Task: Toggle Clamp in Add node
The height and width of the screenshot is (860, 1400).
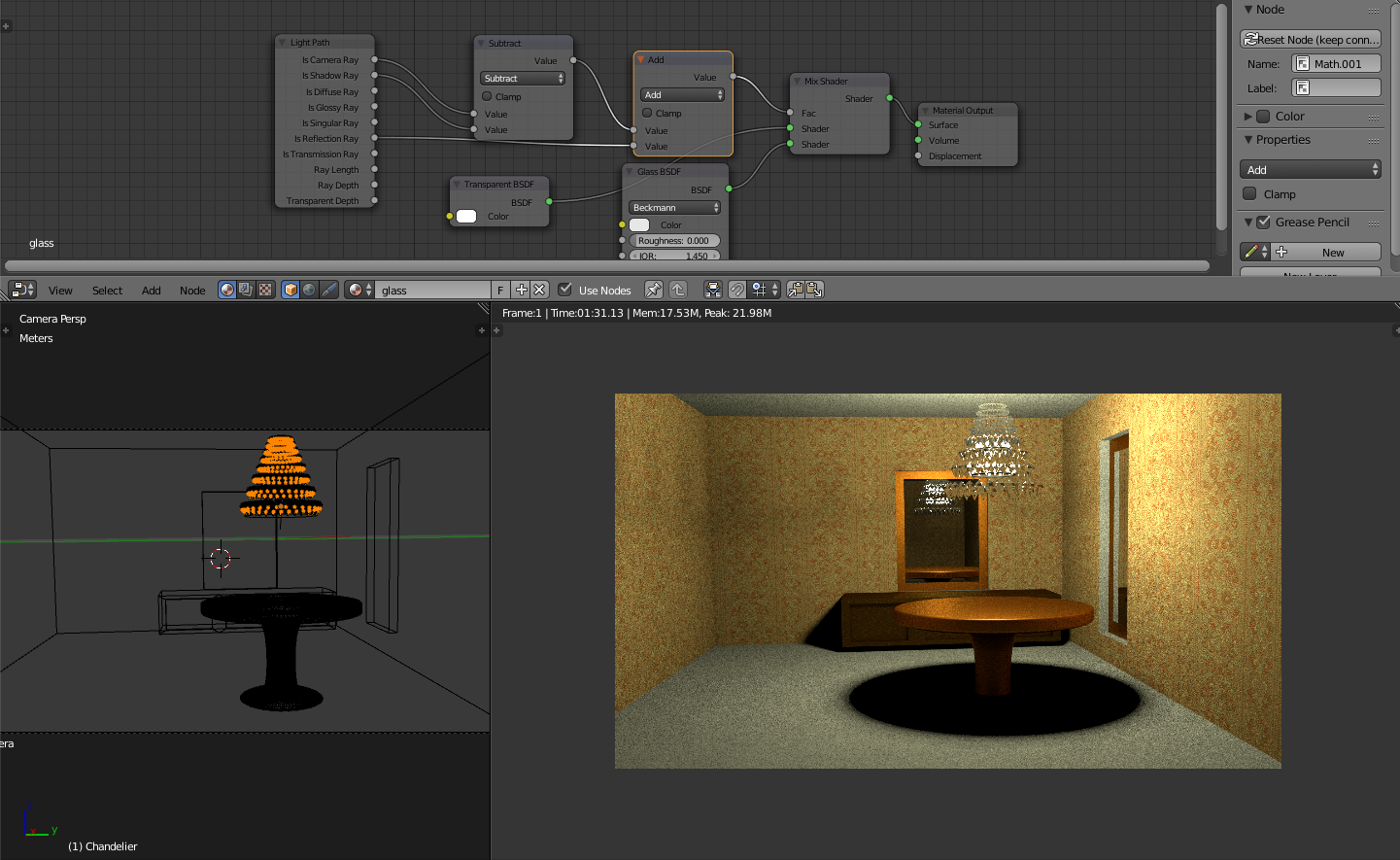Action: point(648,114)
